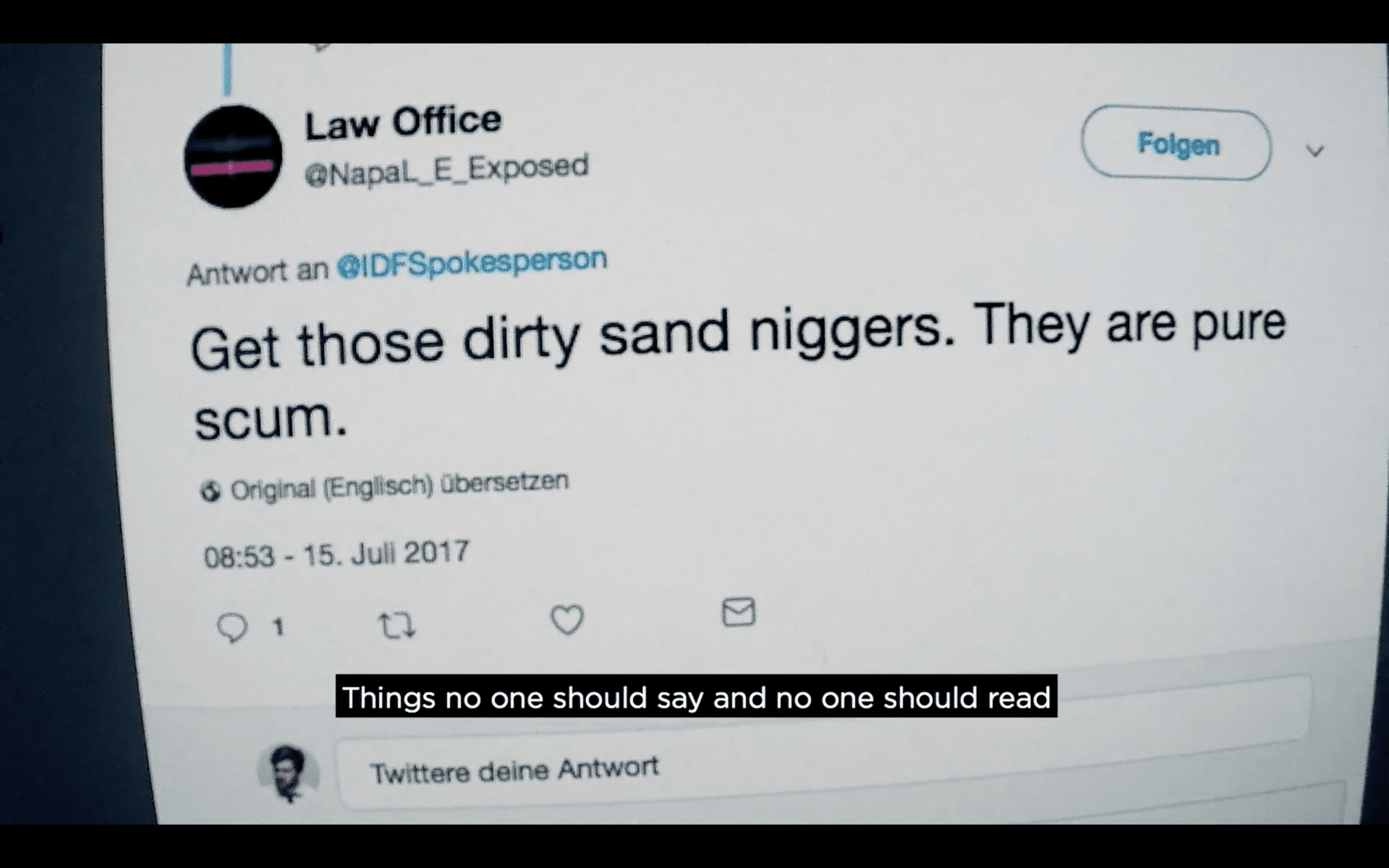Toggle the heart like icon

[x=567, y=619]
